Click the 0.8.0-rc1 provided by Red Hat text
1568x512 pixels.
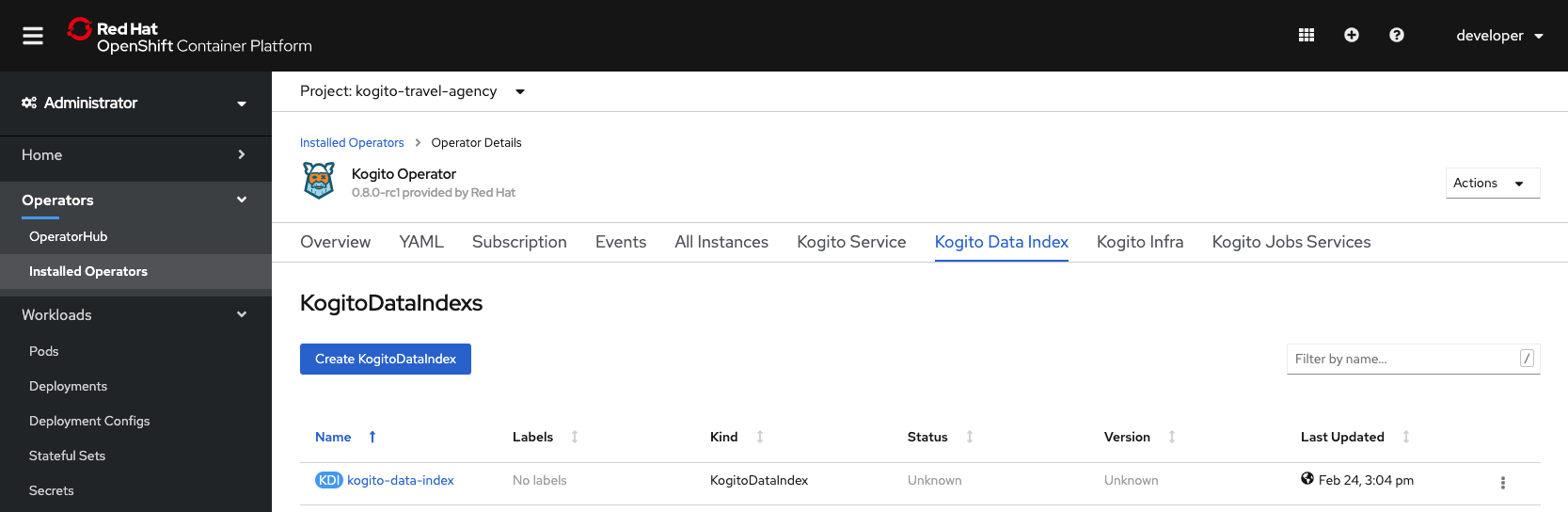click(x=434, y=193)
